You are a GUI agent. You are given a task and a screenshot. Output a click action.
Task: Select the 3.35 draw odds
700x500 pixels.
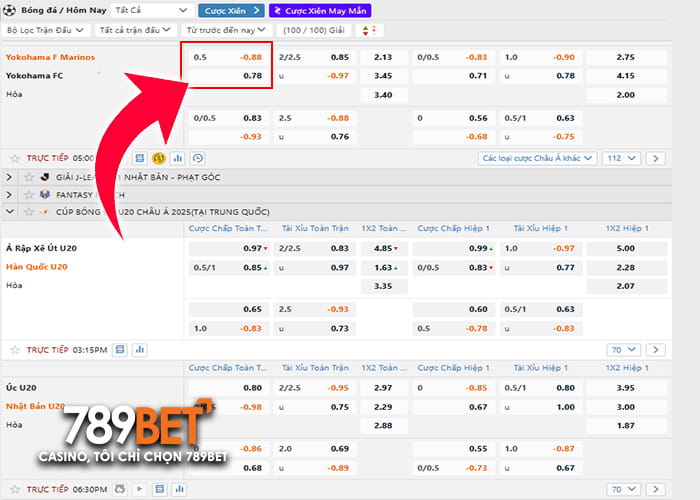click(x=383, y=286)
